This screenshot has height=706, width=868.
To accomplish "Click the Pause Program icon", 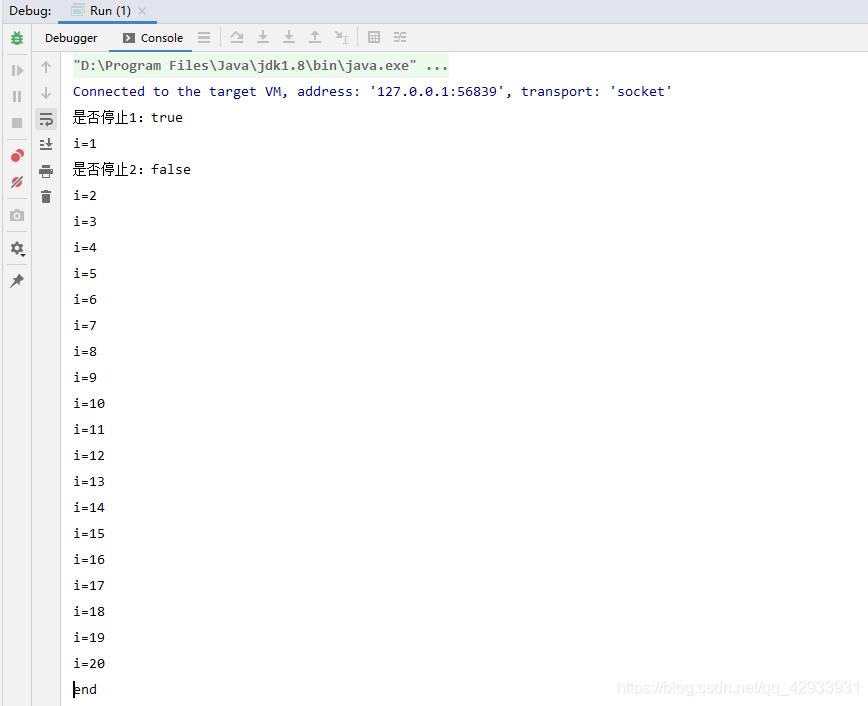I will 17,96.
